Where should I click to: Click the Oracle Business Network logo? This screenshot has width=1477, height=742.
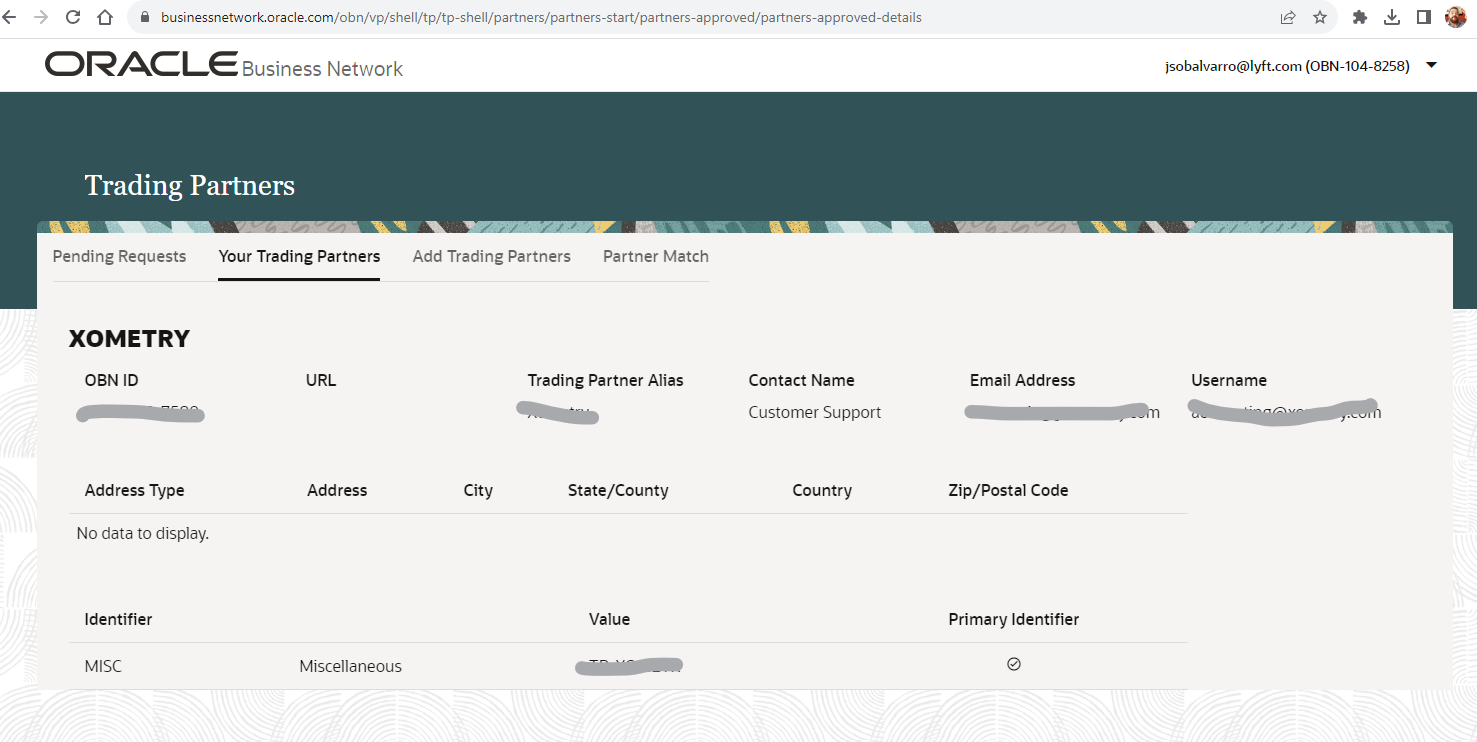(224, 65)
